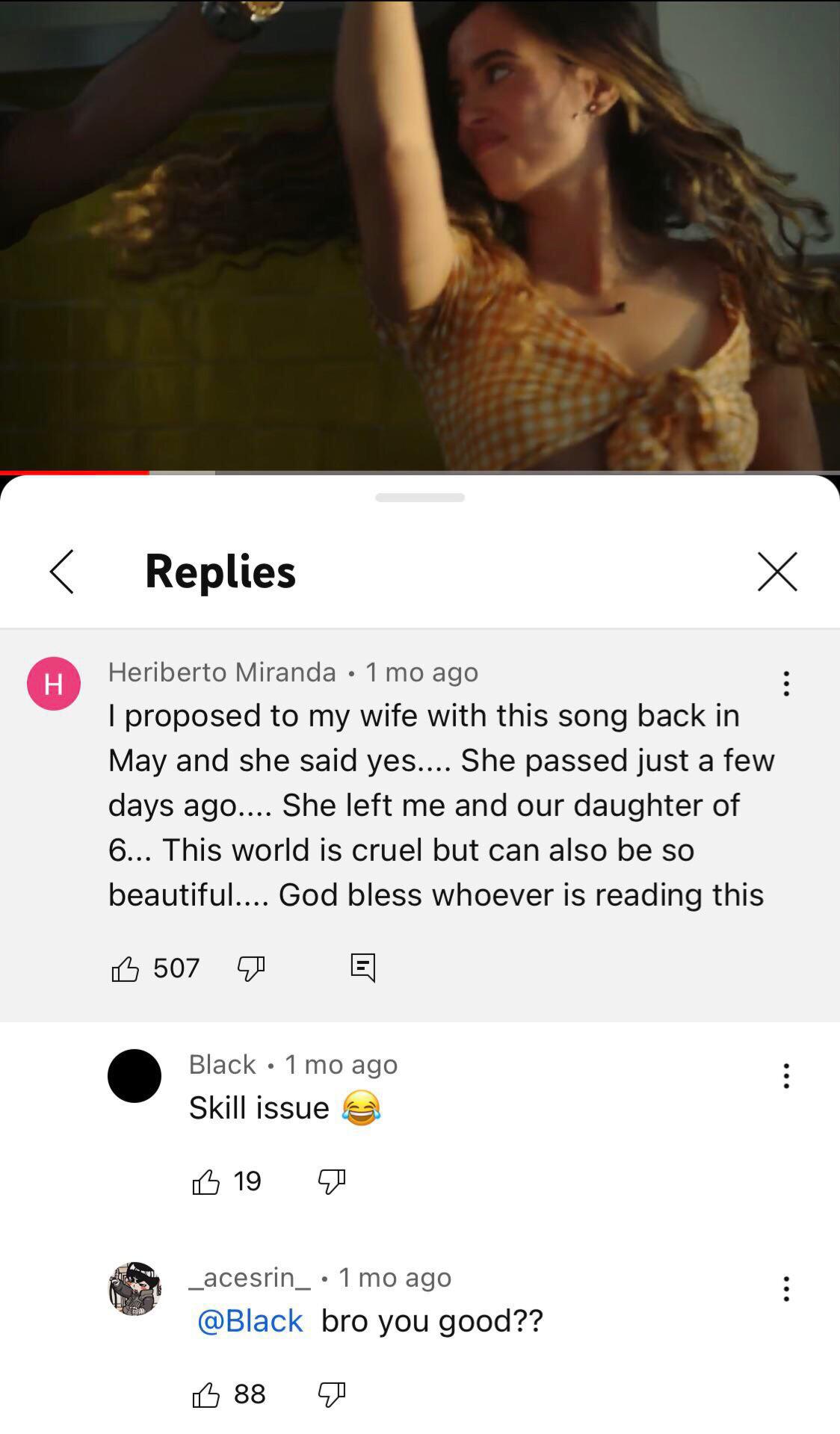Tap the video player frame
The height and width of the screenshot is (1434, 840).
click(420, 235)
